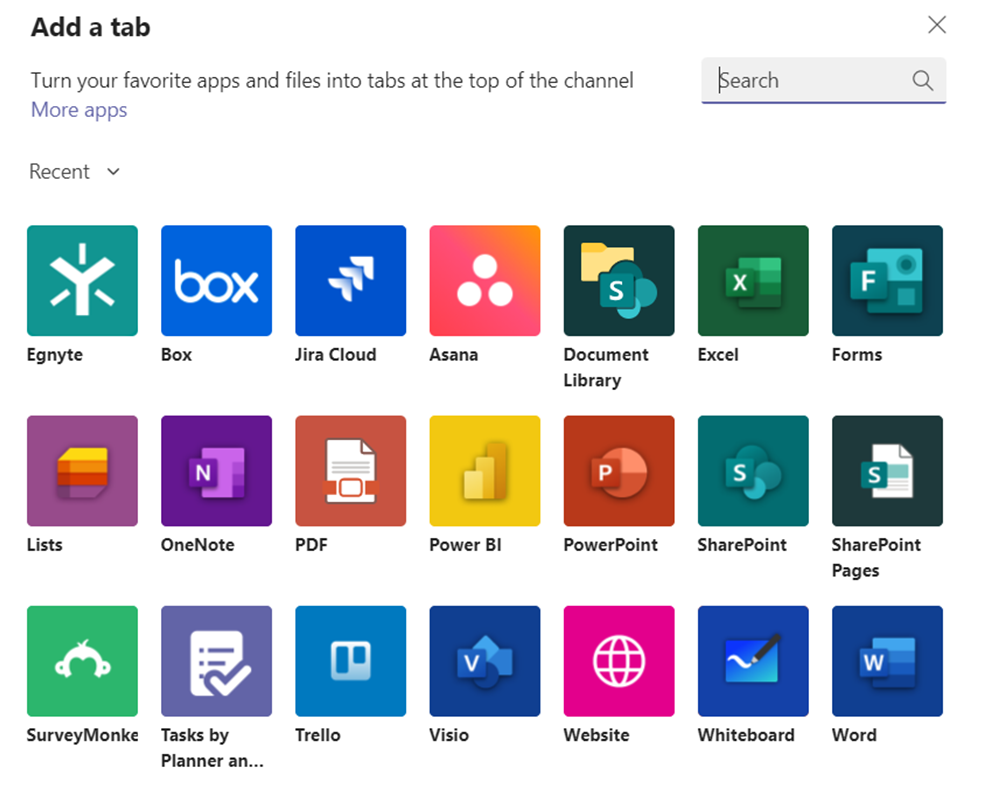The image size is (985, 803).
Task: Open the Document Library app
Action: pyautogui.click(x=618, y=281)
